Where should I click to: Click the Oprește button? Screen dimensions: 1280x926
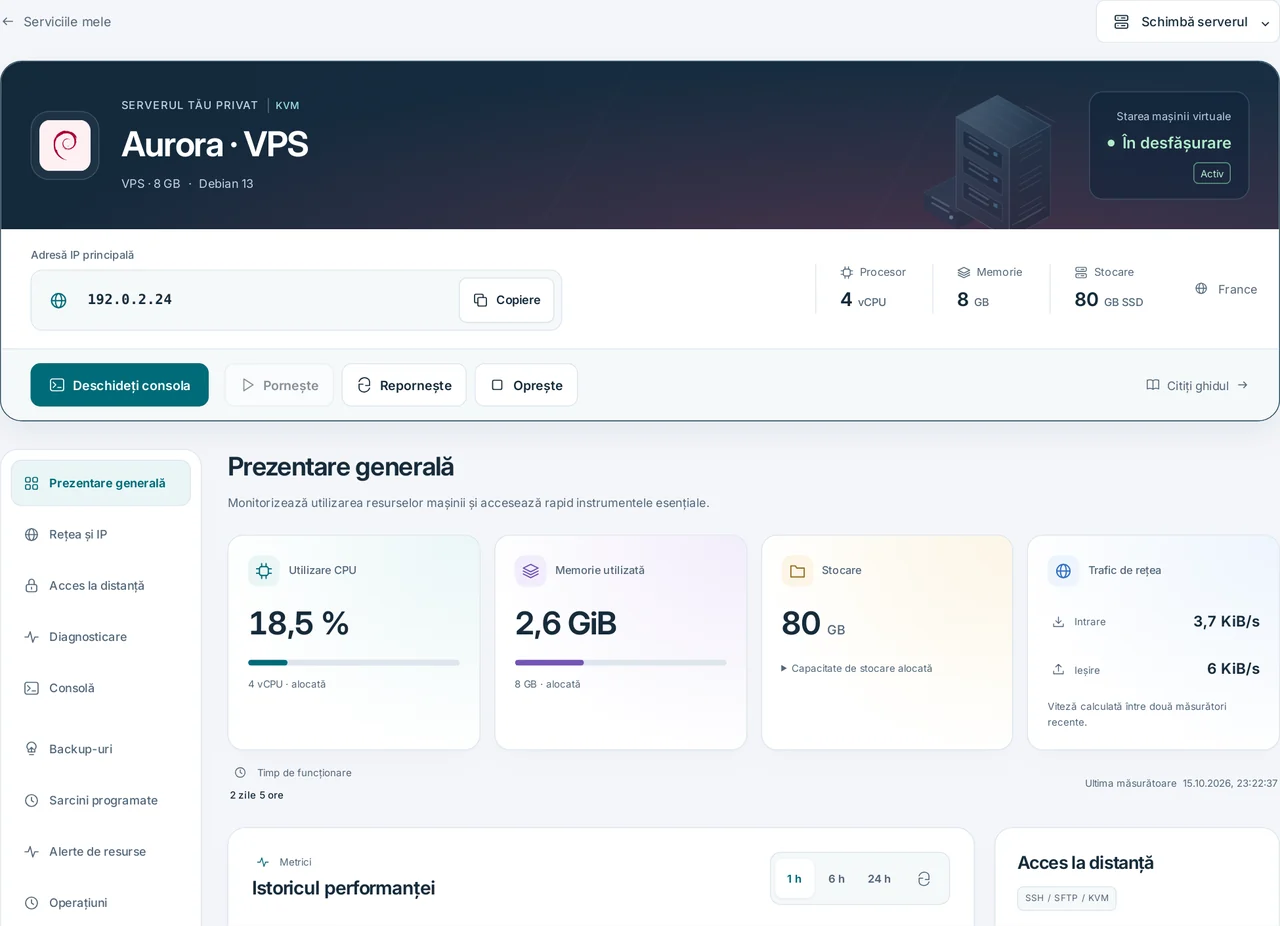click(x=526, y=385)
